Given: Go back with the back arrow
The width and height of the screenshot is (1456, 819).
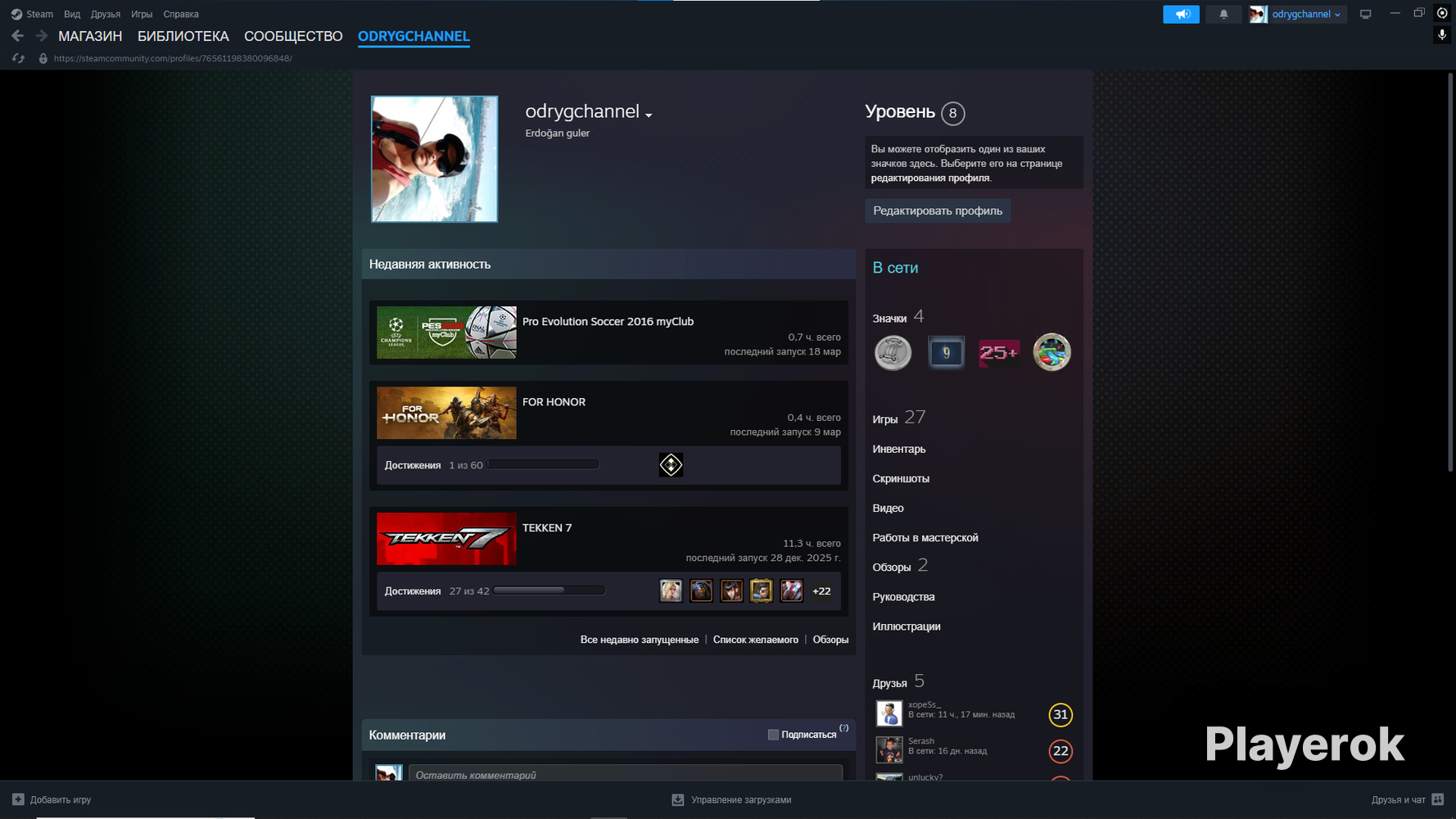Looking at the screenshot, I should pyautogui.click(x=17, y=36).
